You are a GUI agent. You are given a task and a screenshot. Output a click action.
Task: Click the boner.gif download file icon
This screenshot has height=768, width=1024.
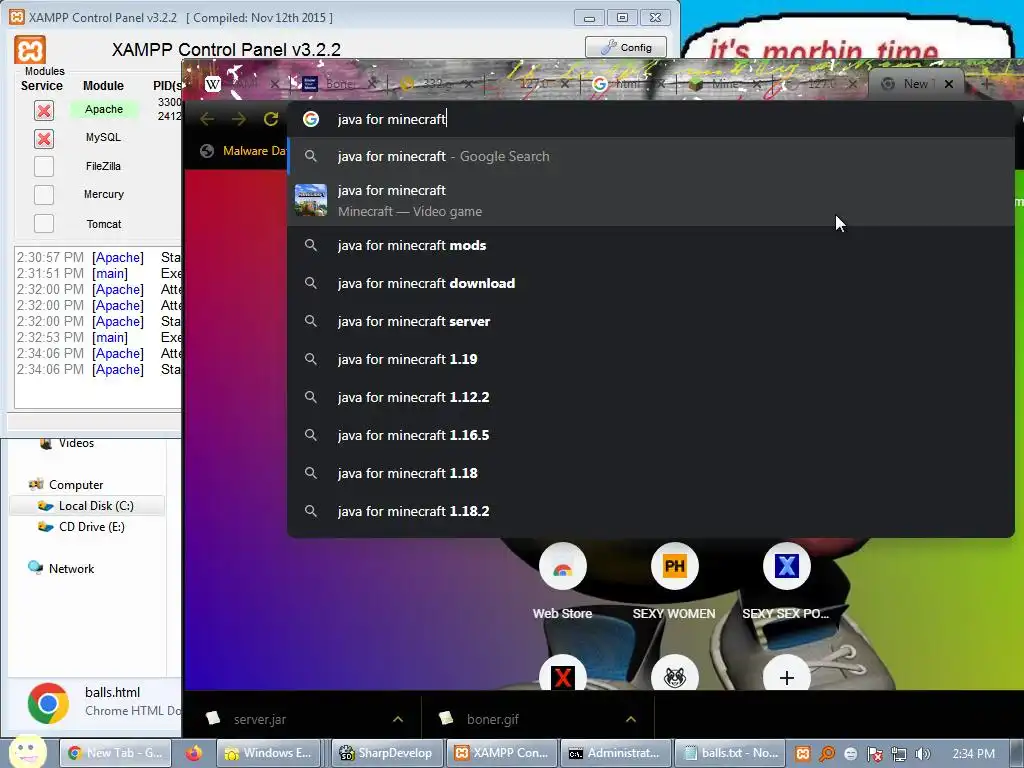(446, 718)
